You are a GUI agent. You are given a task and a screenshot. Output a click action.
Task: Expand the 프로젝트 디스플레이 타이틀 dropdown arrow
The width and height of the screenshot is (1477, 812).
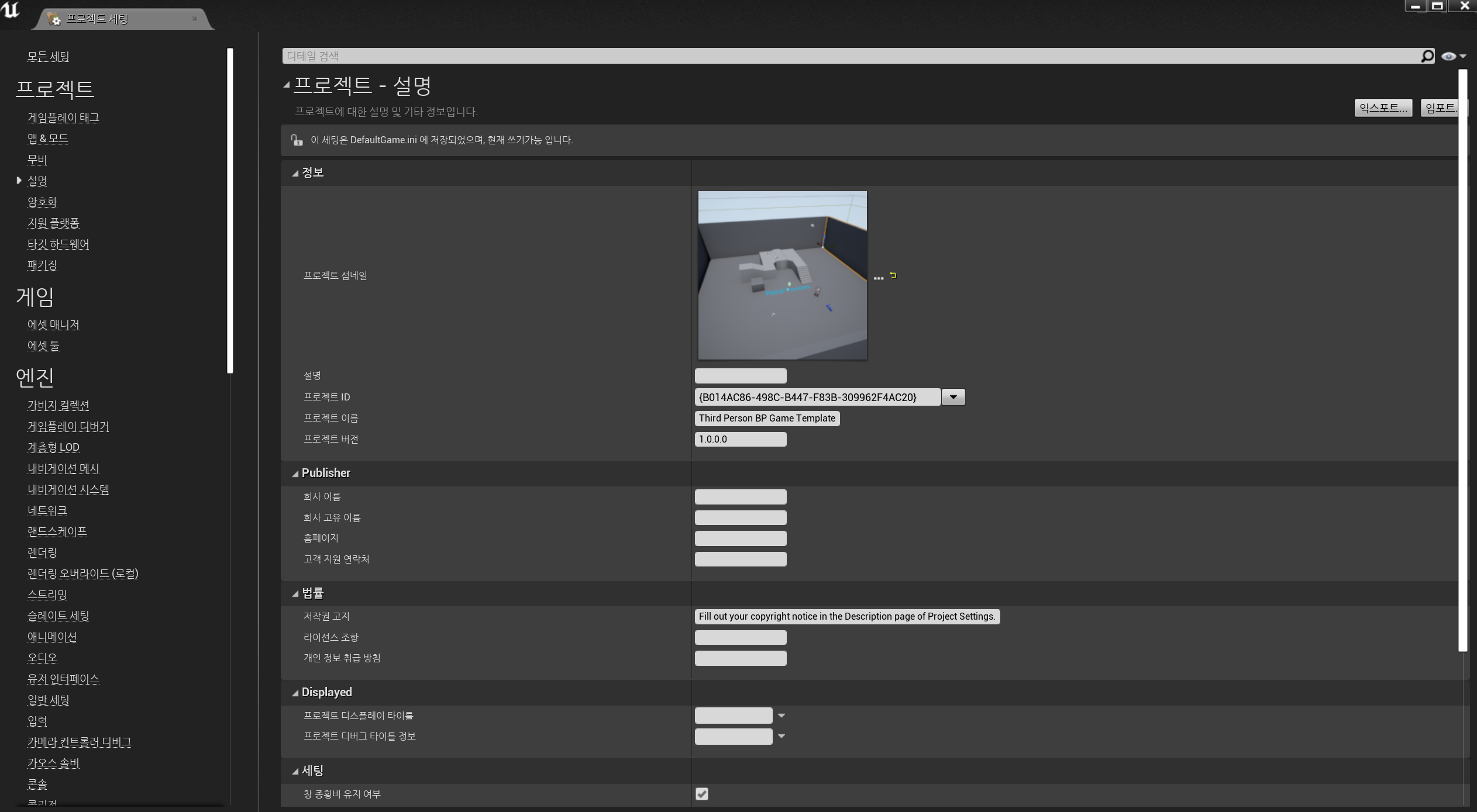click(781, 716)
